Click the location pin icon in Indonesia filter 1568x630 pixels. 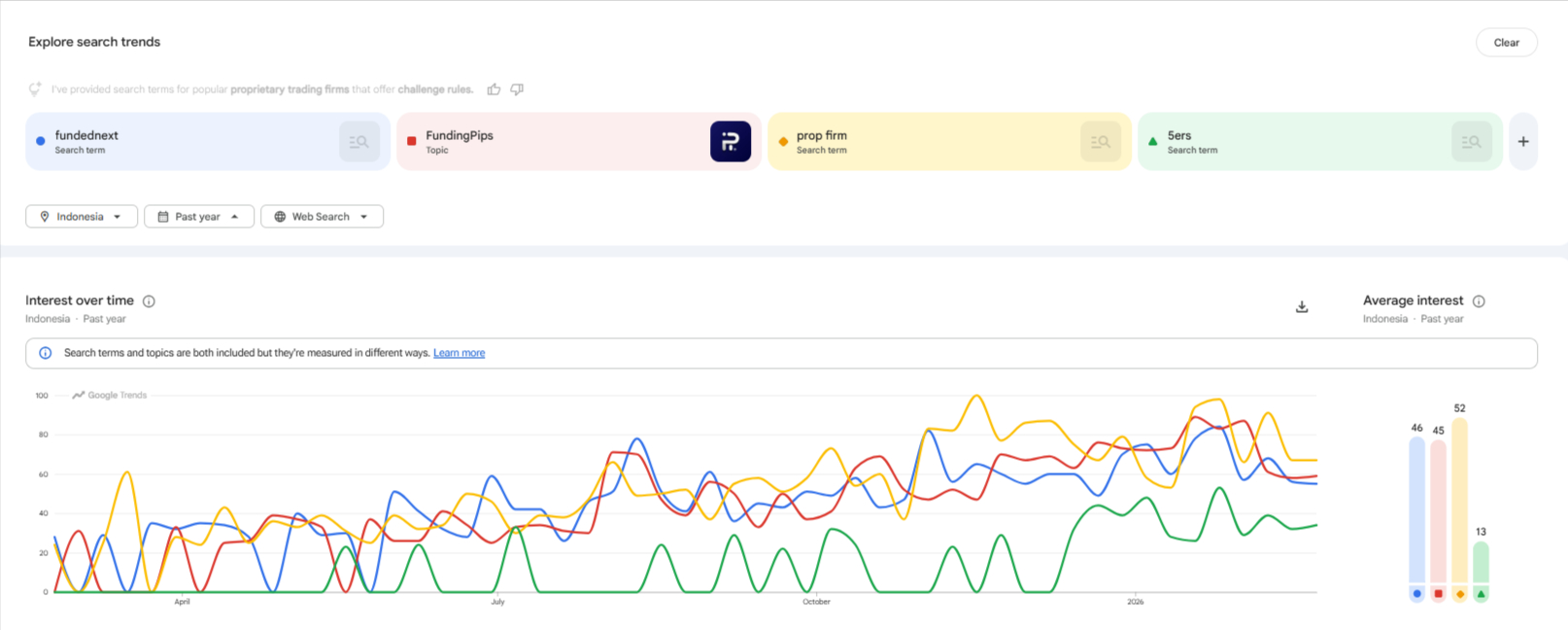tap(45, 217)
